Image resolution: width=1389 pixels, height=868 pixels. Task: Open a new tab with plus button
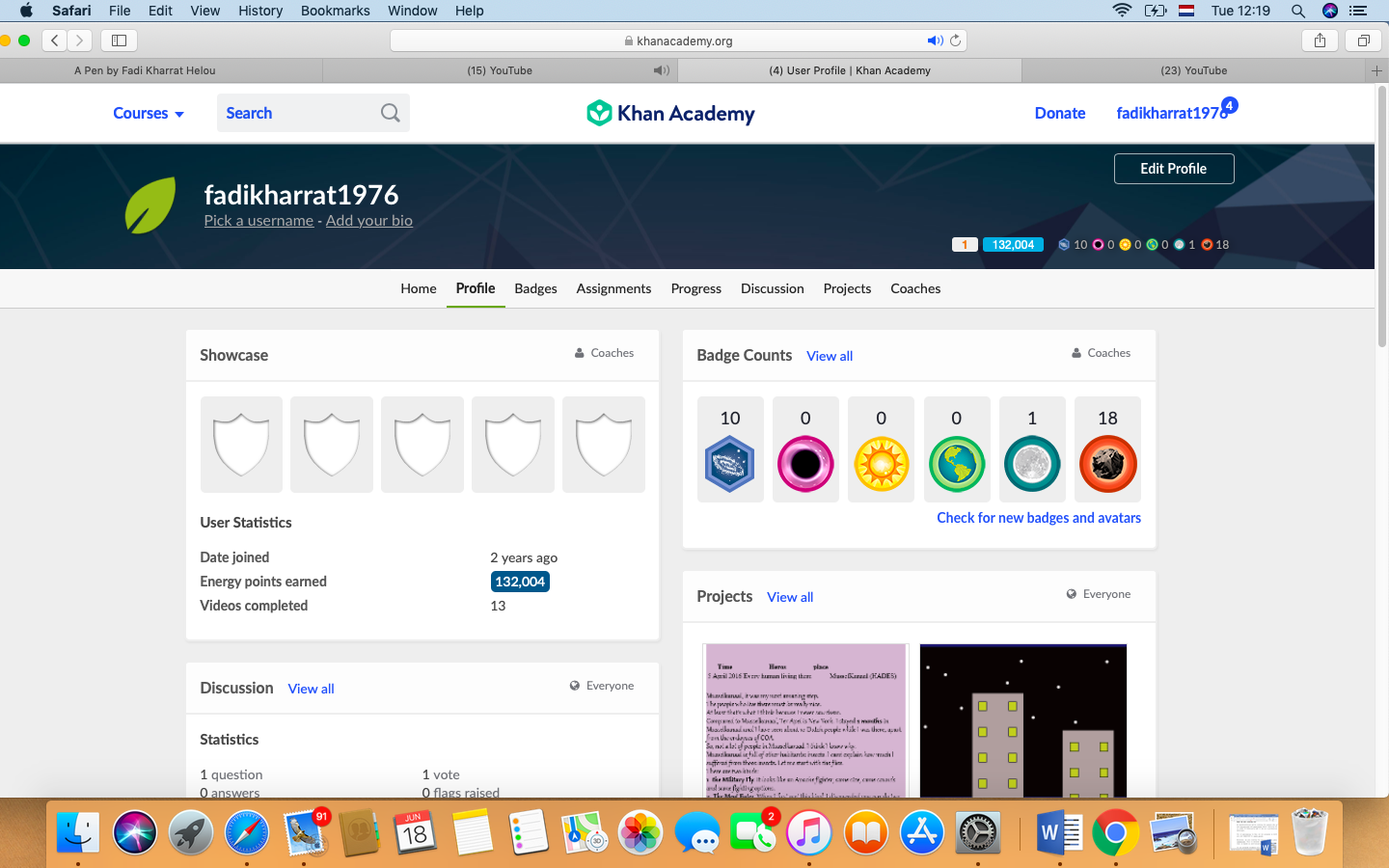tap(1376, 70)
